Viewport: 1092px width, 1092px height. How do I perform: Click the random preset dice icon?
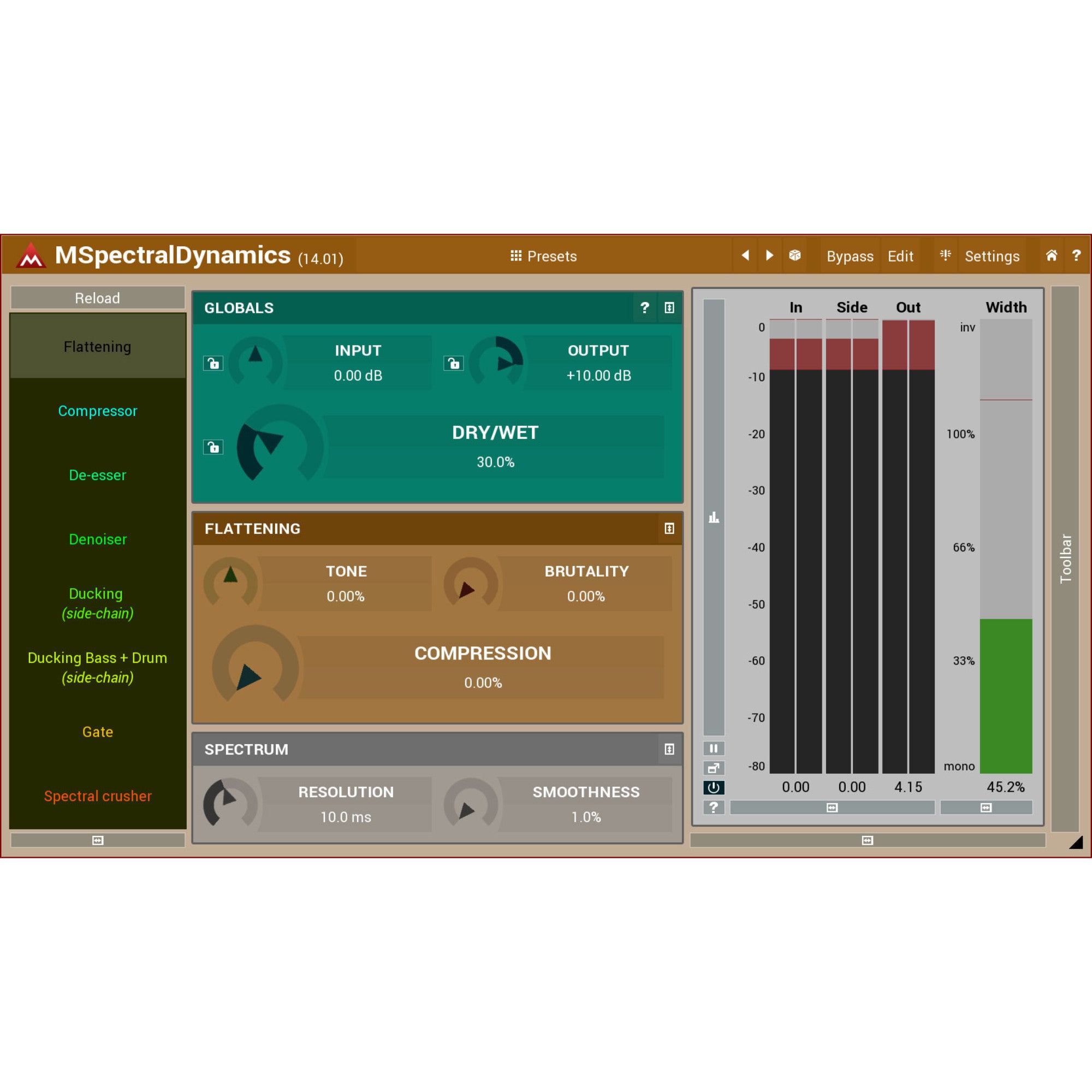(x=794, y=256)
